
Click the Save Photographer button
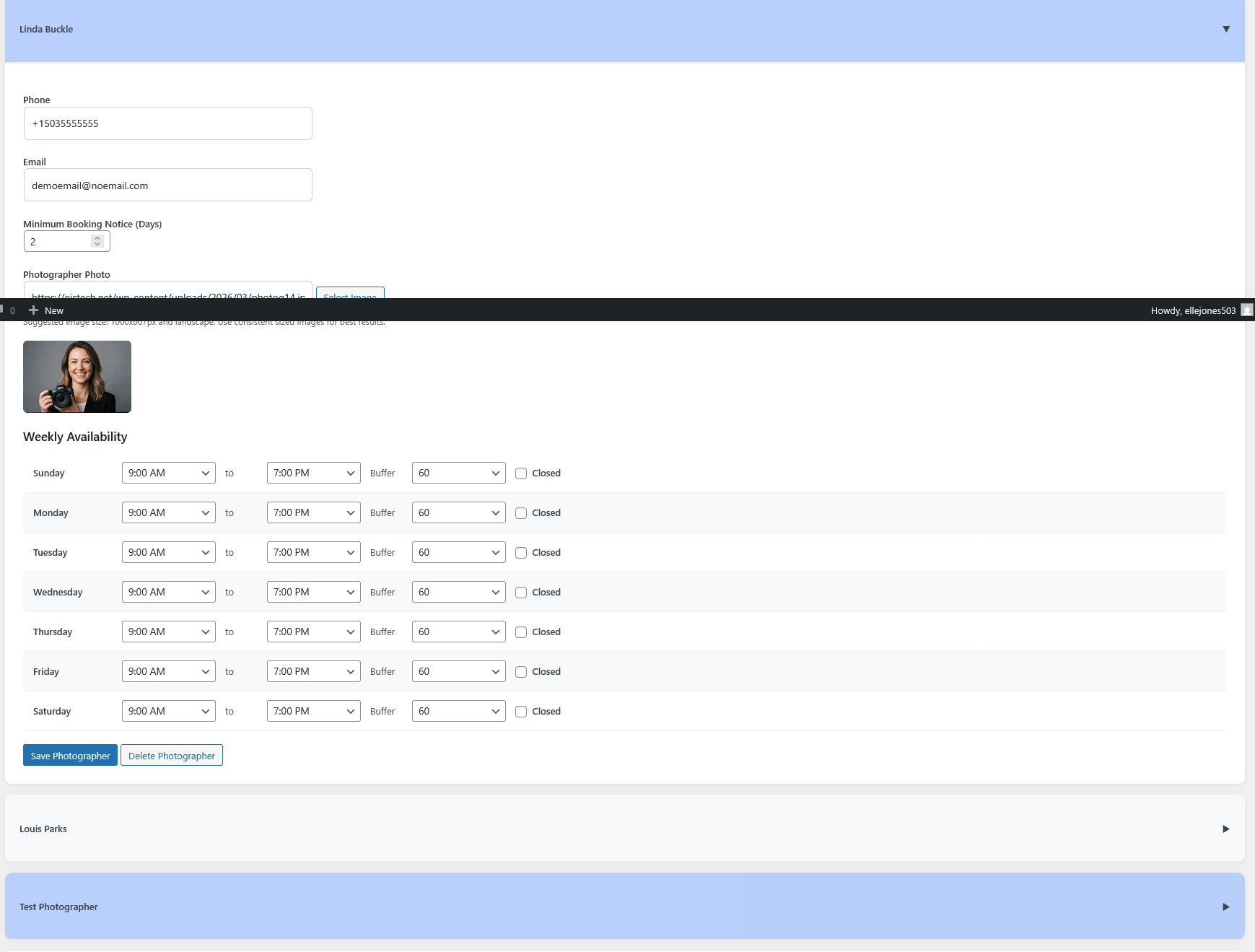tap(70, 756)
